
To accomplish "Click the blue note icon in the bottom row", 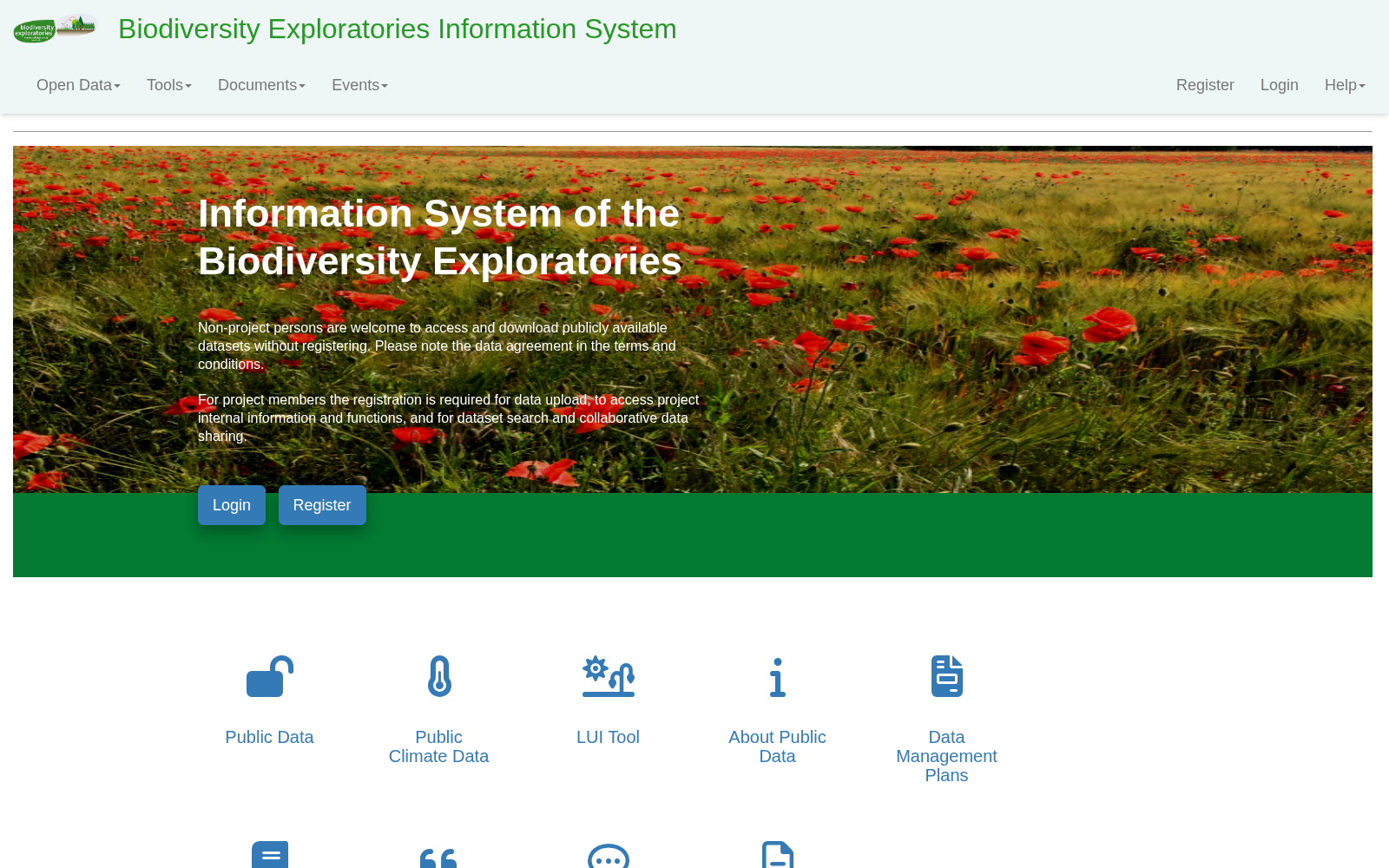I will (x=270, y=855).
